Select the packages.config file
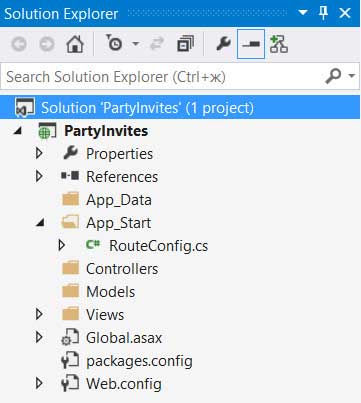 coord(139,361)
